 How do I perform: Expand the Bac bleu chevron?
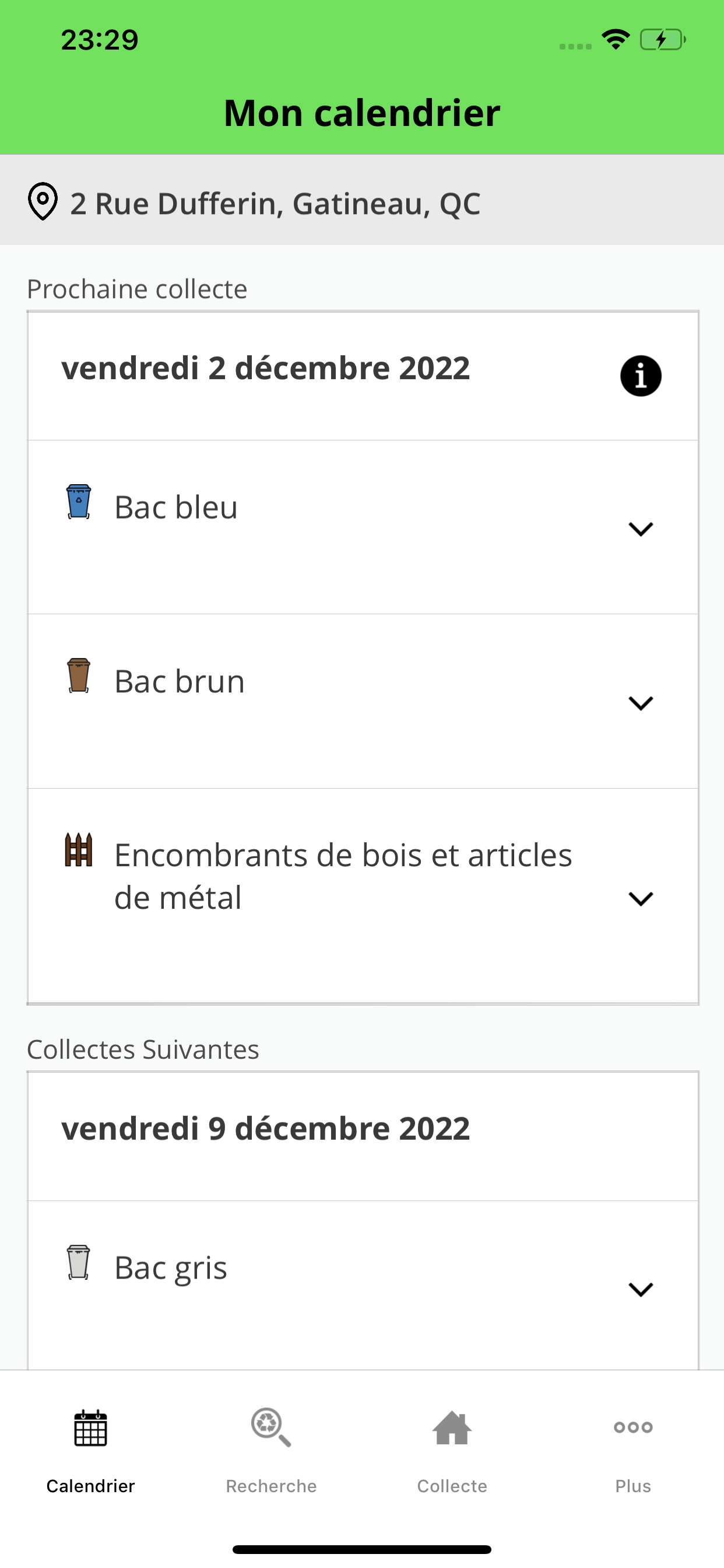click(x=640, y=529)
